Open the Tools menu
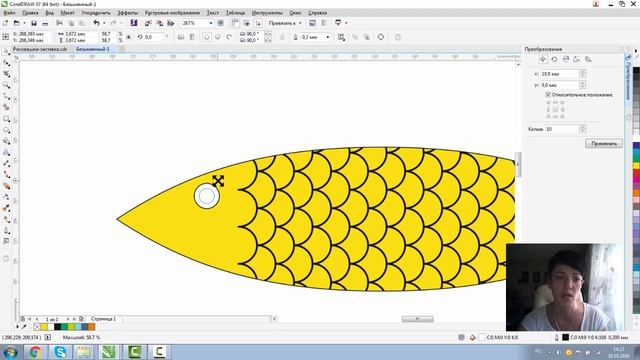Image resolution: width=640 pixels, height=360 pixels. click(267, 13)
